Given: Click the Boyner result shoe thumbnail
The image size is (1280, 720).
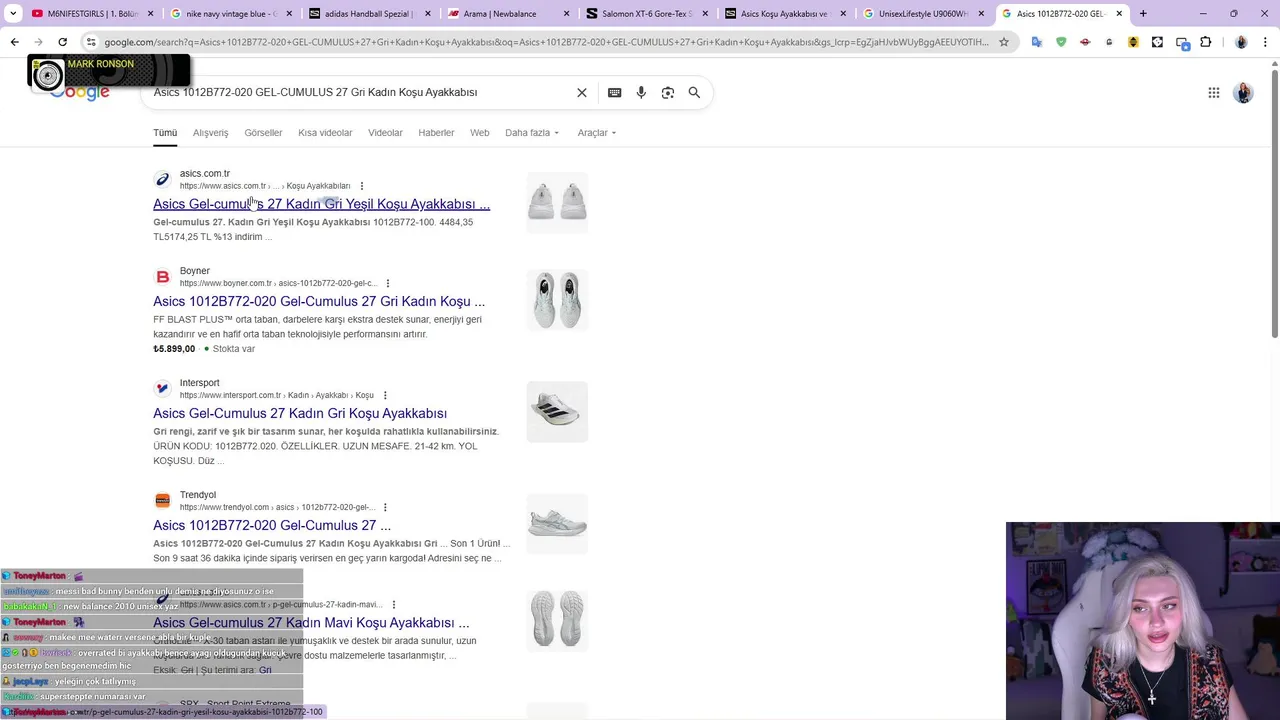Looking at the screenshot, I should [557, 300].
